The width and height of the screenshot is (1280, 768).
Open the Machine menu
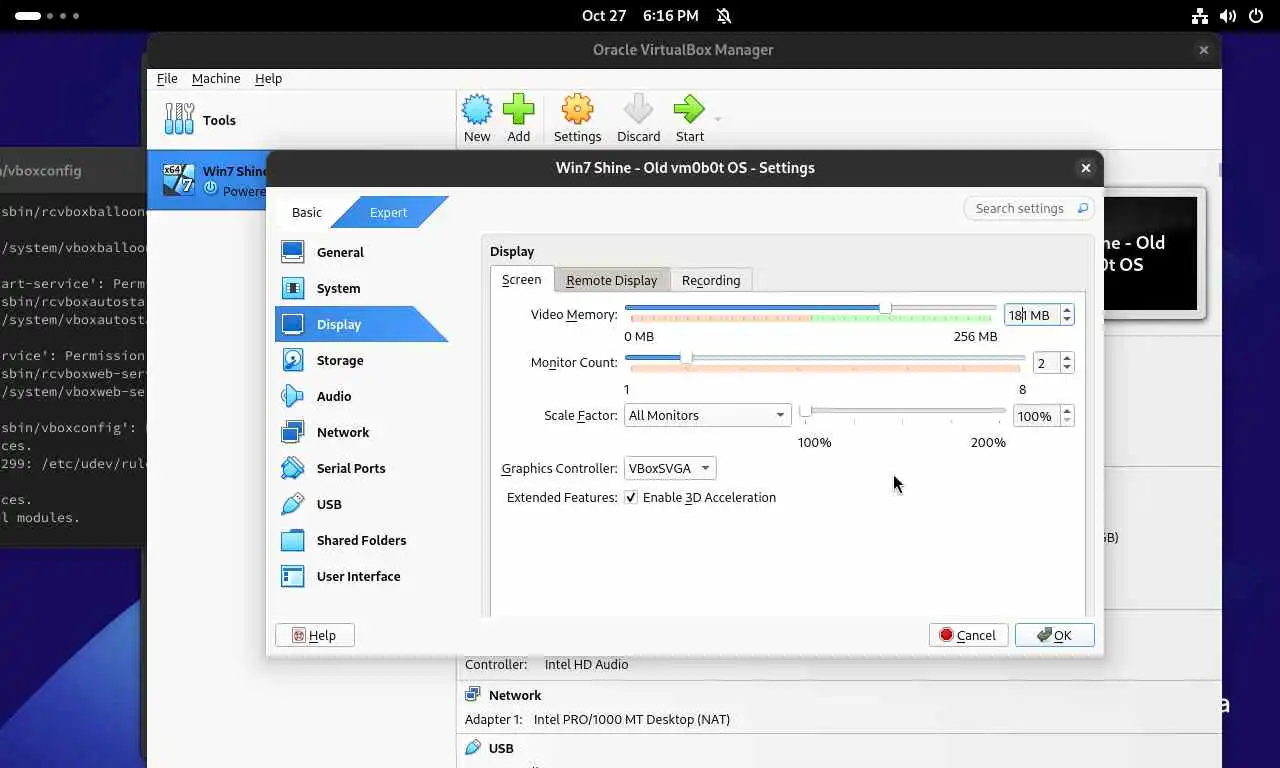tap(216, 78)
